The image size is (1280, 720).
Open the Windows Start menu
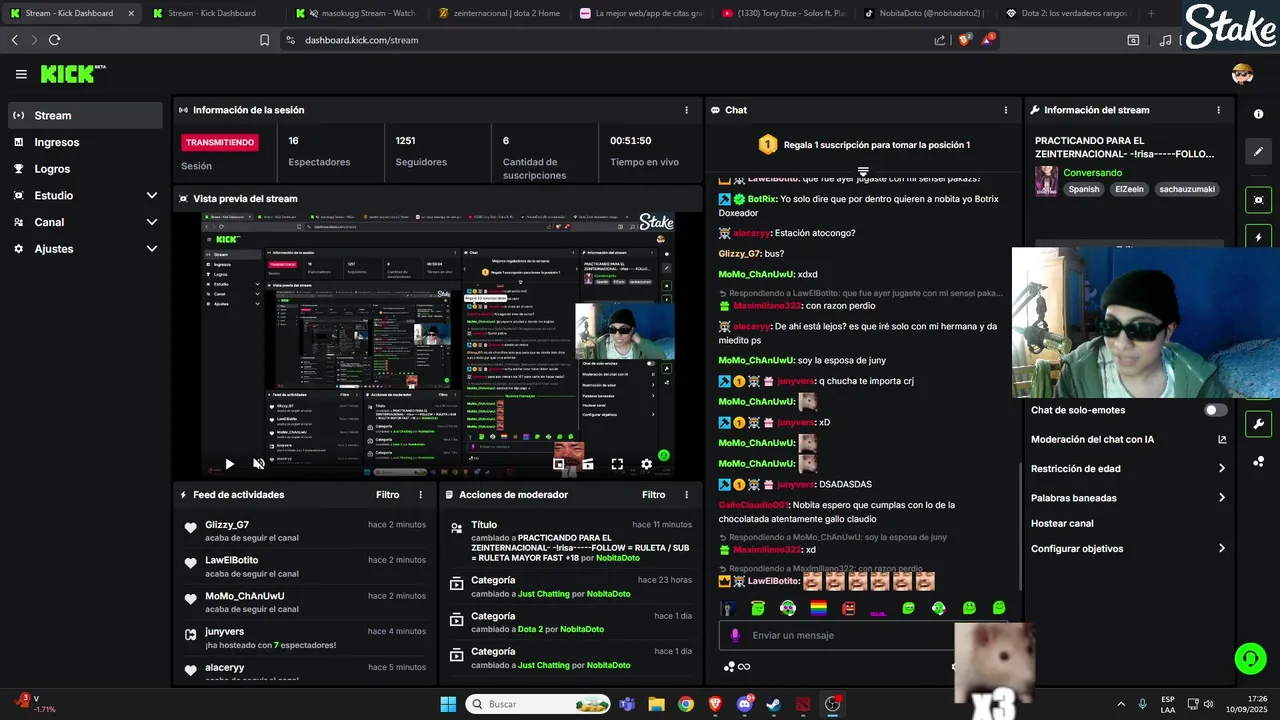tap(448, 704)
